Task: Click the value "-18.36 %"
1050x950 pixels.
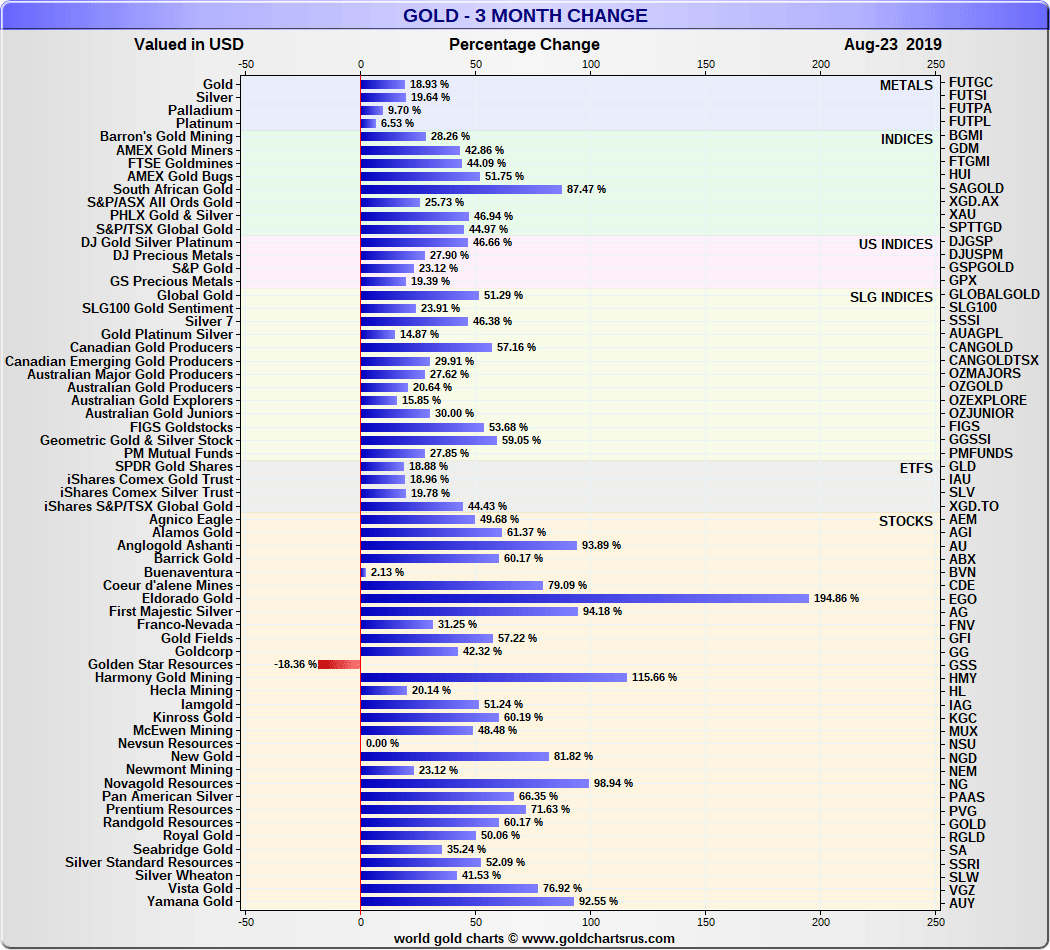Action: pyautogui.click(x=295, y=664)
